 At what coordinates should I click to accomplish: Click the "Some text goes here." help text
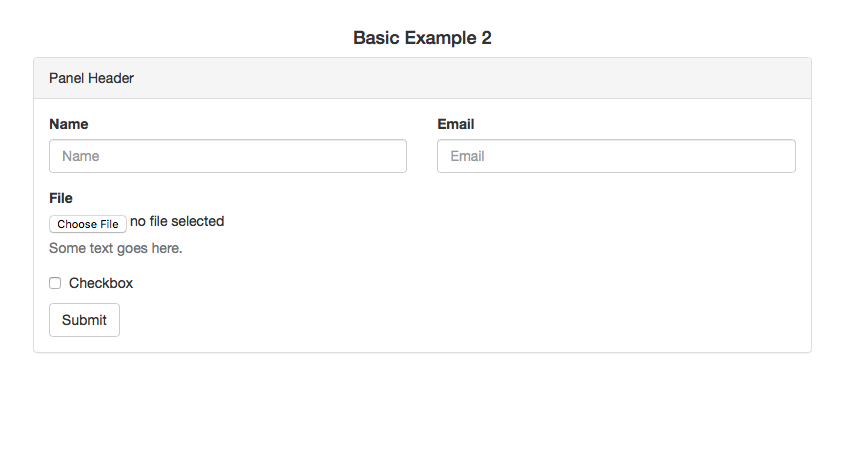(115, 248)
